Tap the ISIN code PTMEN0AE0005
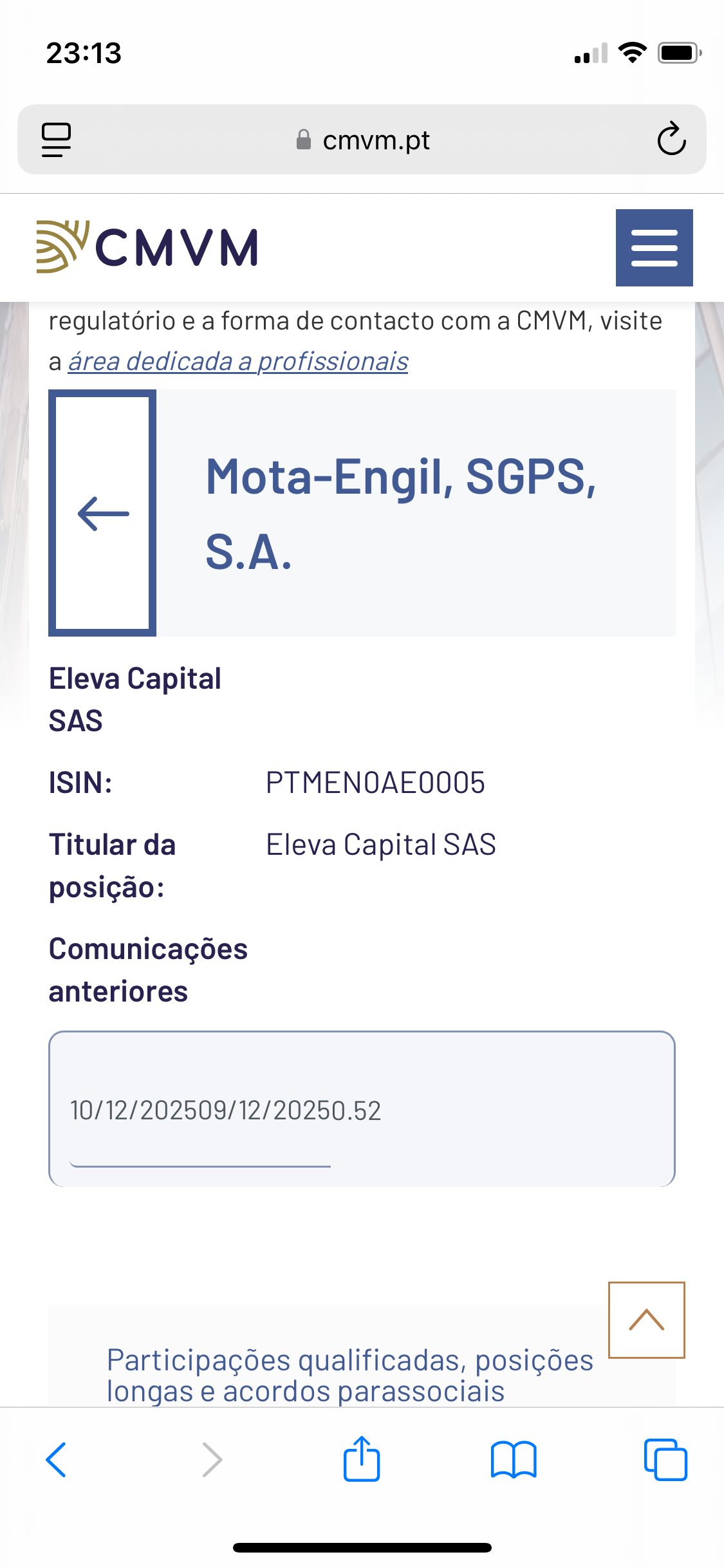 (375, 783)
